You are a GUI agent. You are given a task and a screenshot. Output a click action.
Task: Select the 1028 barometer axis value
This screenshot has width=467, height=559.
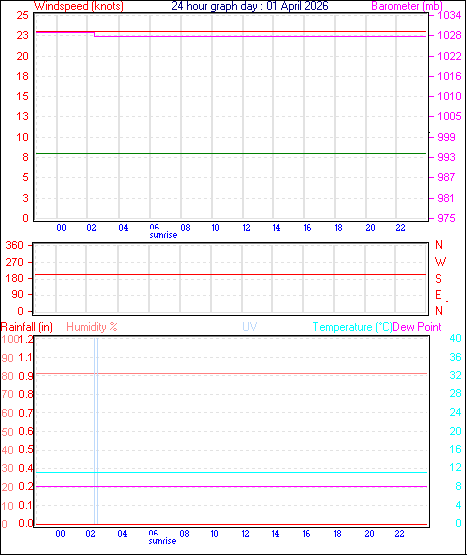(x=449, y=35)
